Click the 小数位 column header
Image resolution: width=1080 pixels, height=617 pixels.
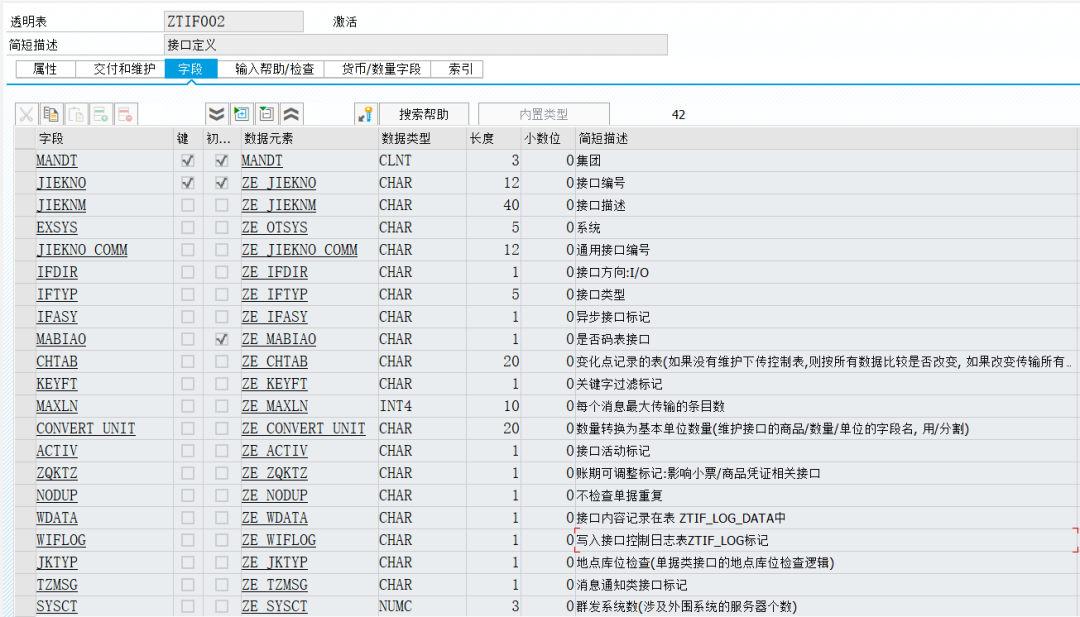[x=548, y=138]
